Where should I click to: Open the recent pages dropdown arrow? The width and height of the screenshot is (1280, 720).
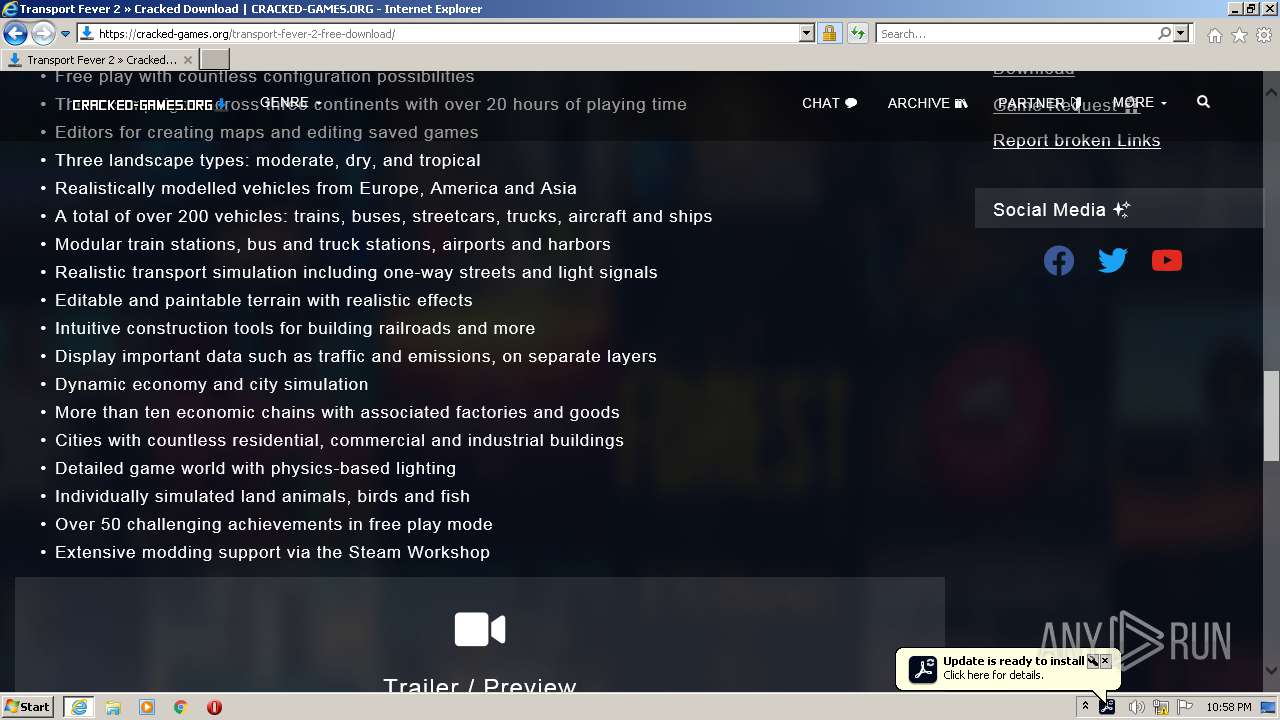pyautogui.click(x=65, y=34)
